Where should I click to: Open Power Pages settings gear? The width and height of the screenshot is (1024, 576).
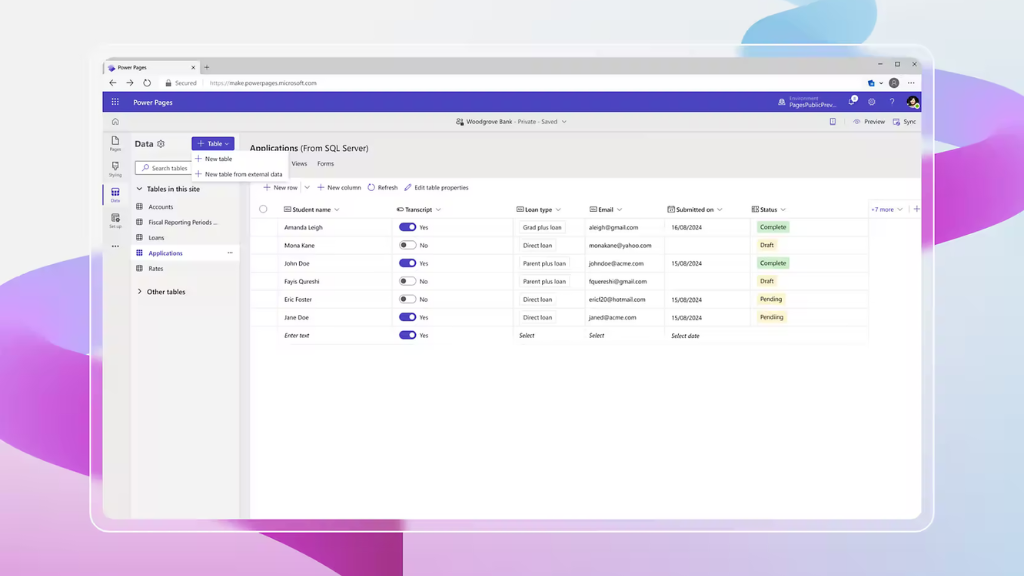[x=872, y=102]
